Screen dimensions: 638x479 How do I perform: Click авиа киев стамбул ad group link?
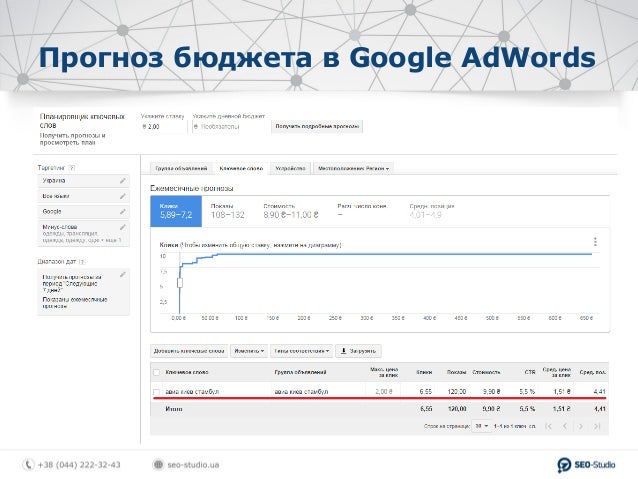[x=301, y=392]
